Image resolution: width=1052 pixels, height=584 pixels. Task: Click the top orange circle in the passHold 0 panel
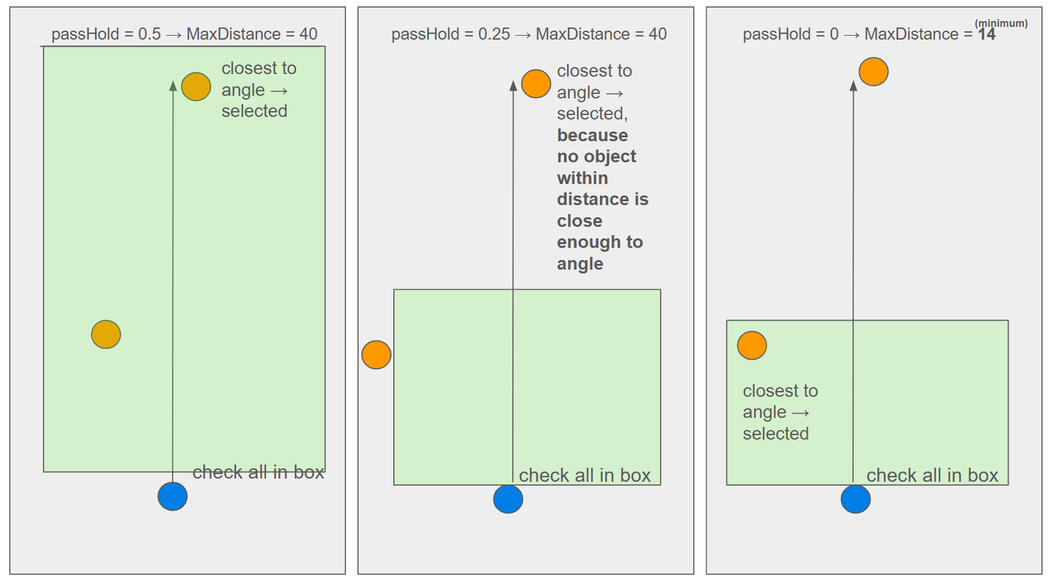[x=874, y=72]
